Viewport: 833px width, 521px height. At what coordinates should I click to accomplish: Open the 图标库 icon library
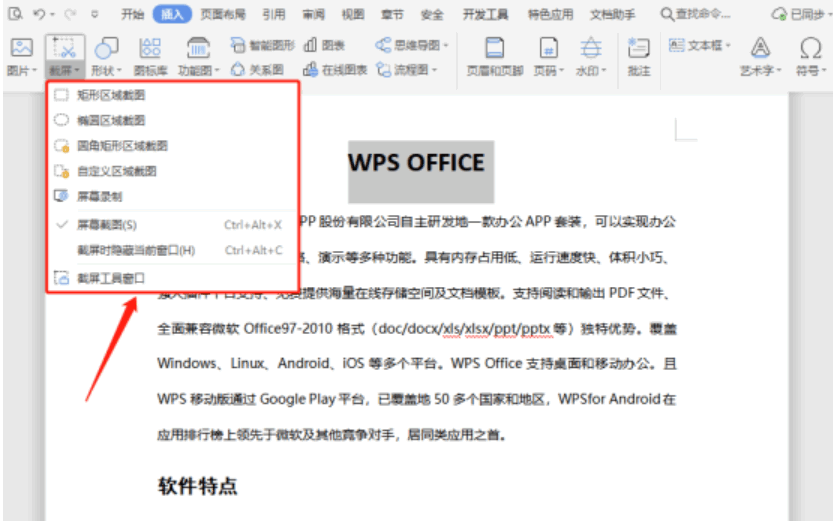[x=150, y=48]
